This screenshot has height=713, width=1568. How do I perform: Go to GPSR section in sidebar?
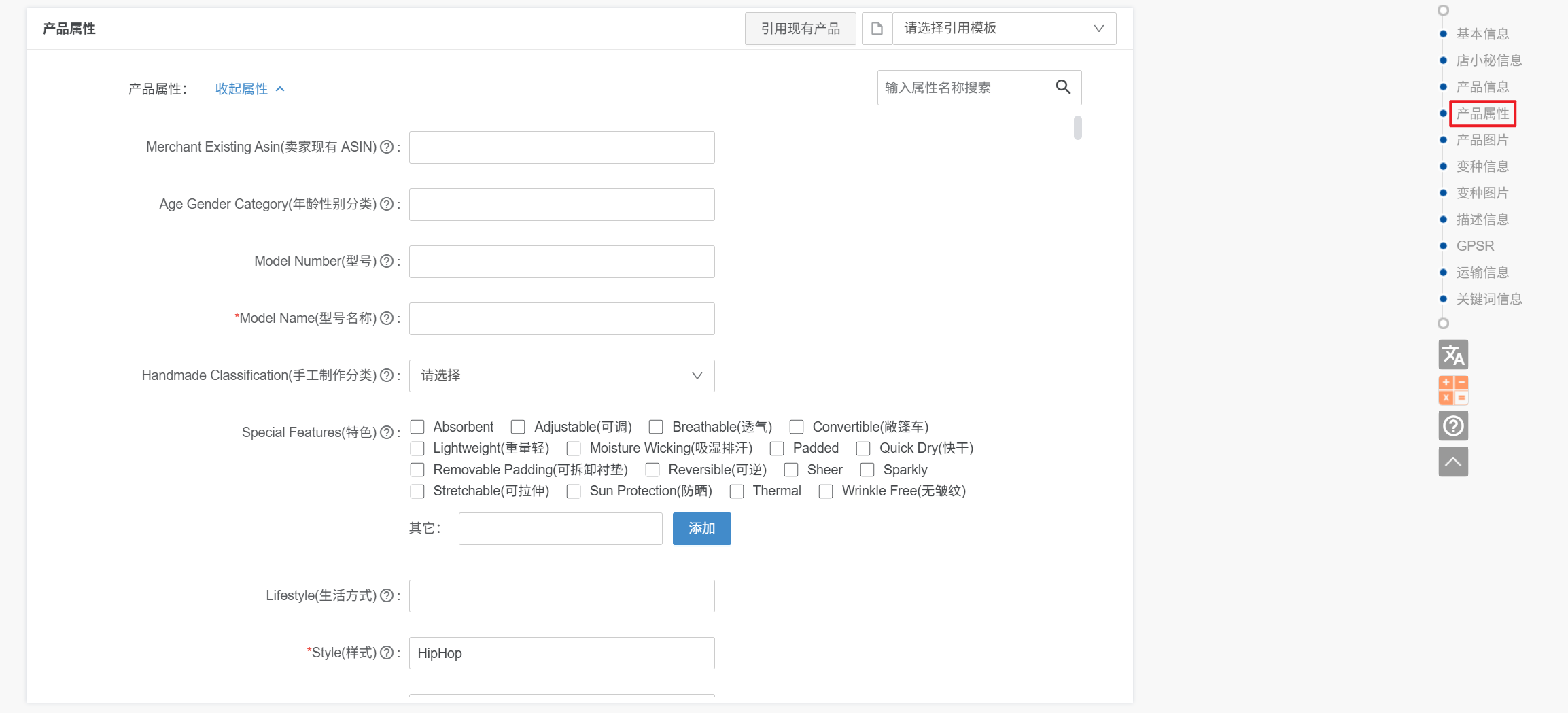coord(1475,246)
